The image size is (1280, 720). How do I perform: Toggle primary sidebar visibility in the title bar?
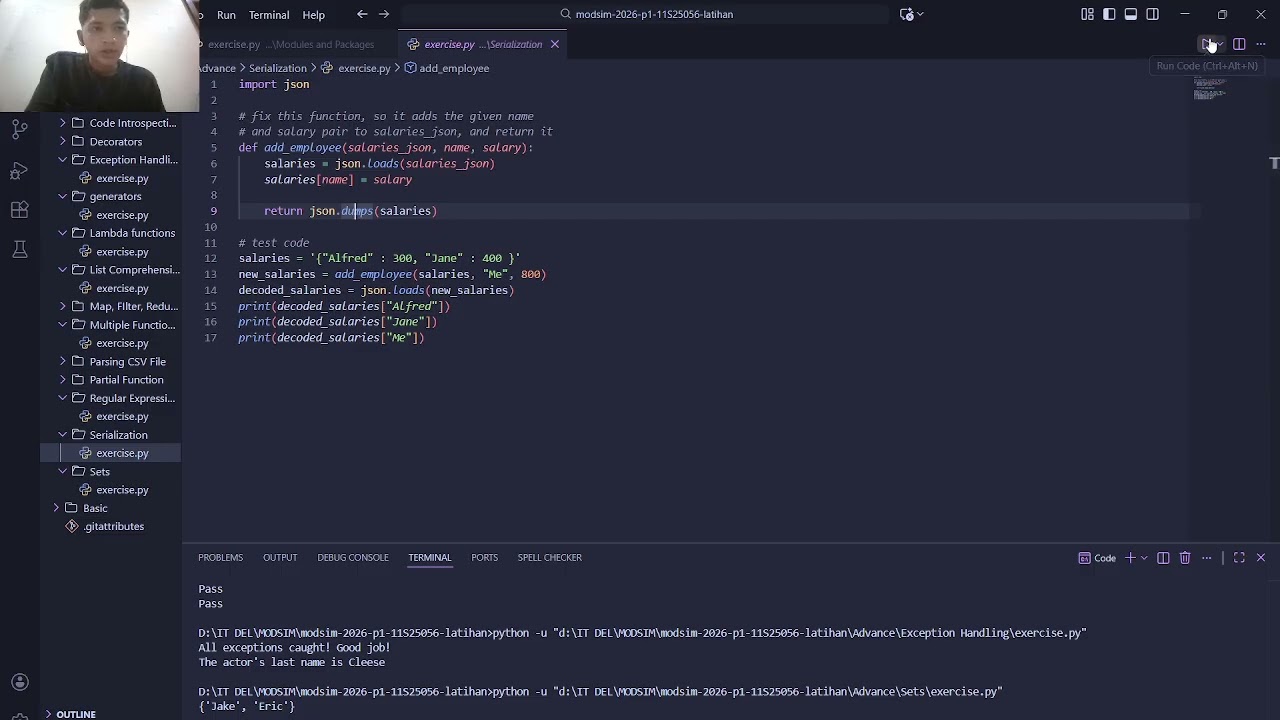tap(1109, 14)
